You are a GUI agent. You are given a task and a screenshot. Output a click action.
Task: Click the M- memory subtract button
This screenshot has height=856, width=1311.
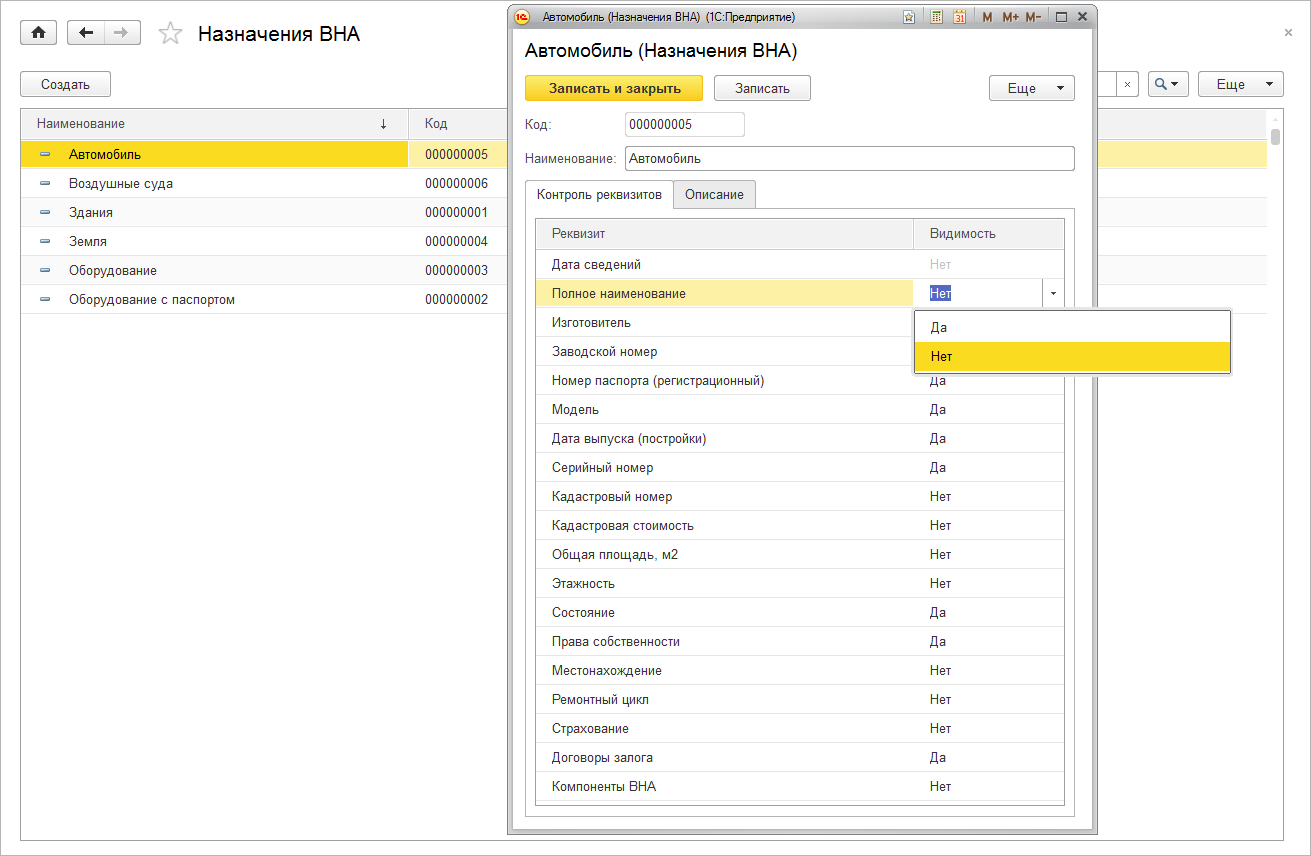(x=1033, y=17)
